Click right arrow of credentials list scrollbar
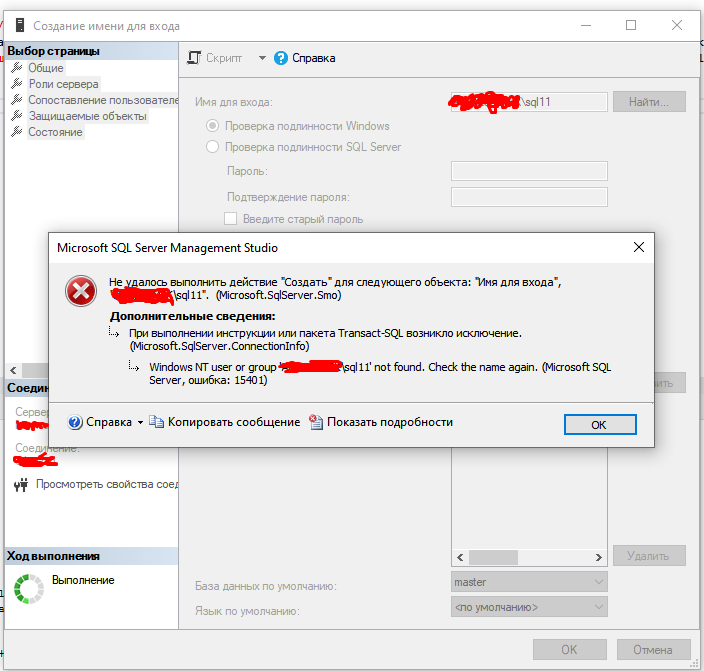 [x=598, y=557]
